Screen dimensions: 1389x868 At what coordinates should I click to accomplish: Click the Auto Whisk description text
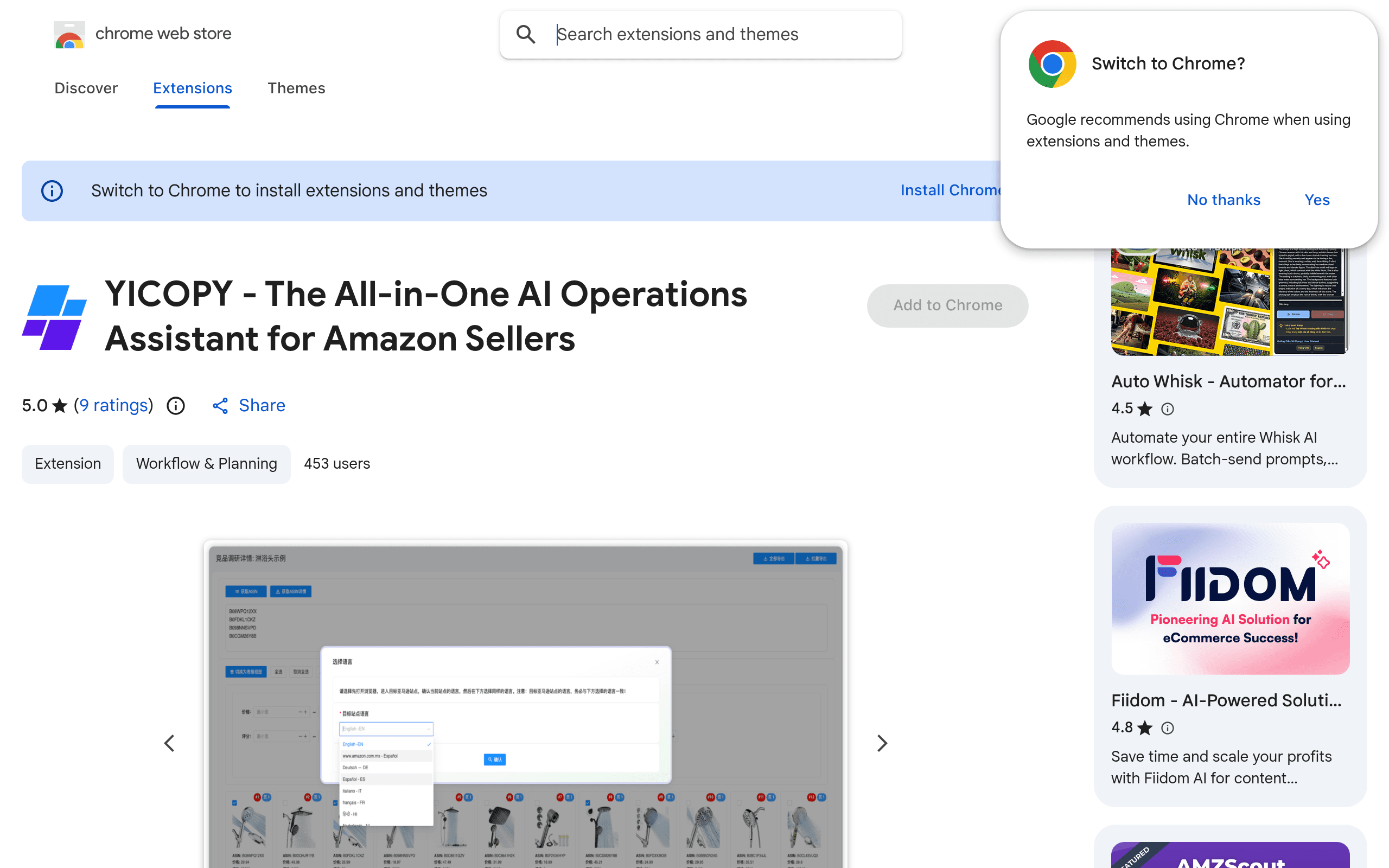tap(1225, 448)
